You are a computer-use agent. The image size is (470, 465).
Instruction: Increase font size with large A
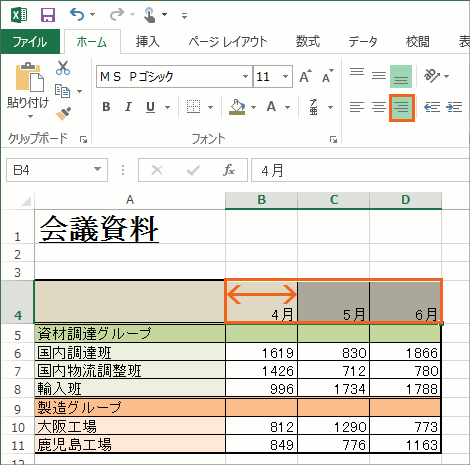(305, 76)
